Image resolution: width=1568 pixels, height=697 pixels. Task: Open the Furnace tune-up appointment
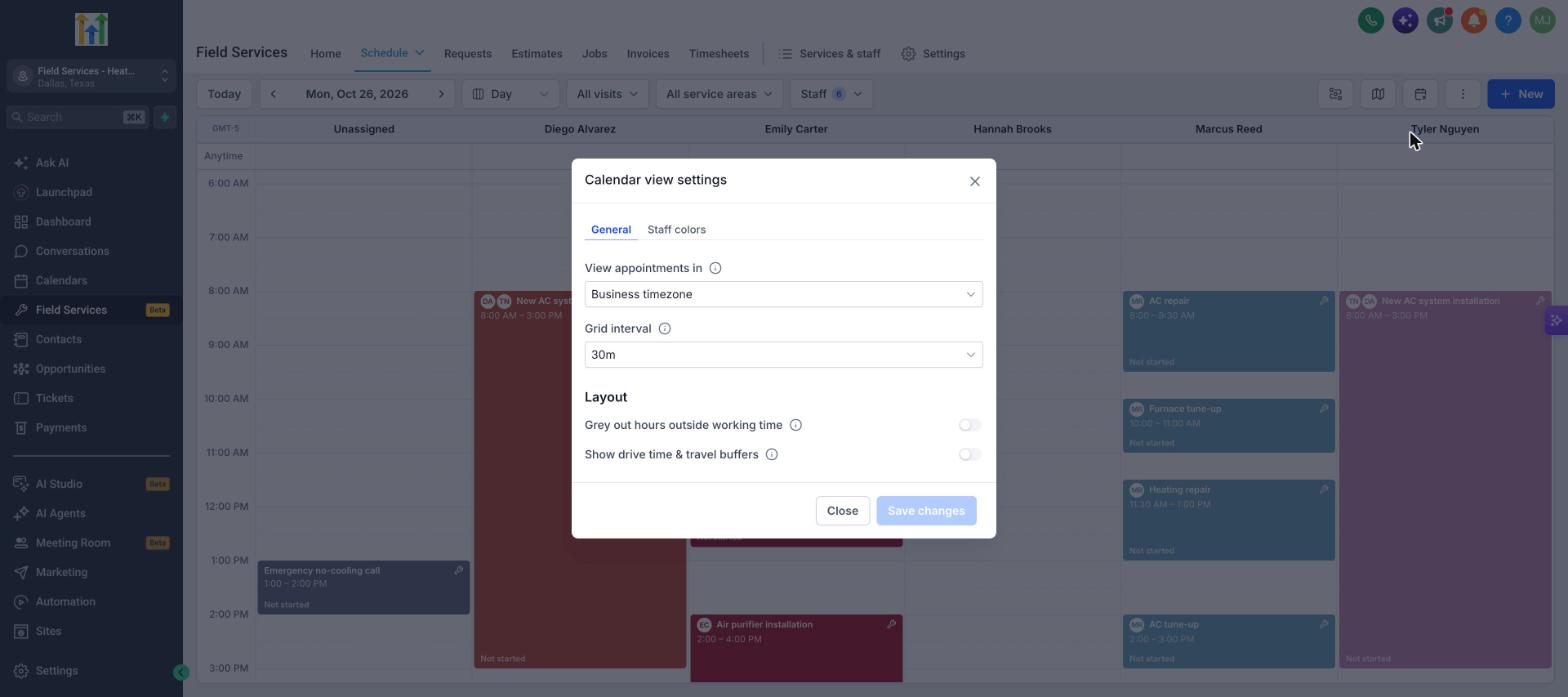coord(1229,426)
